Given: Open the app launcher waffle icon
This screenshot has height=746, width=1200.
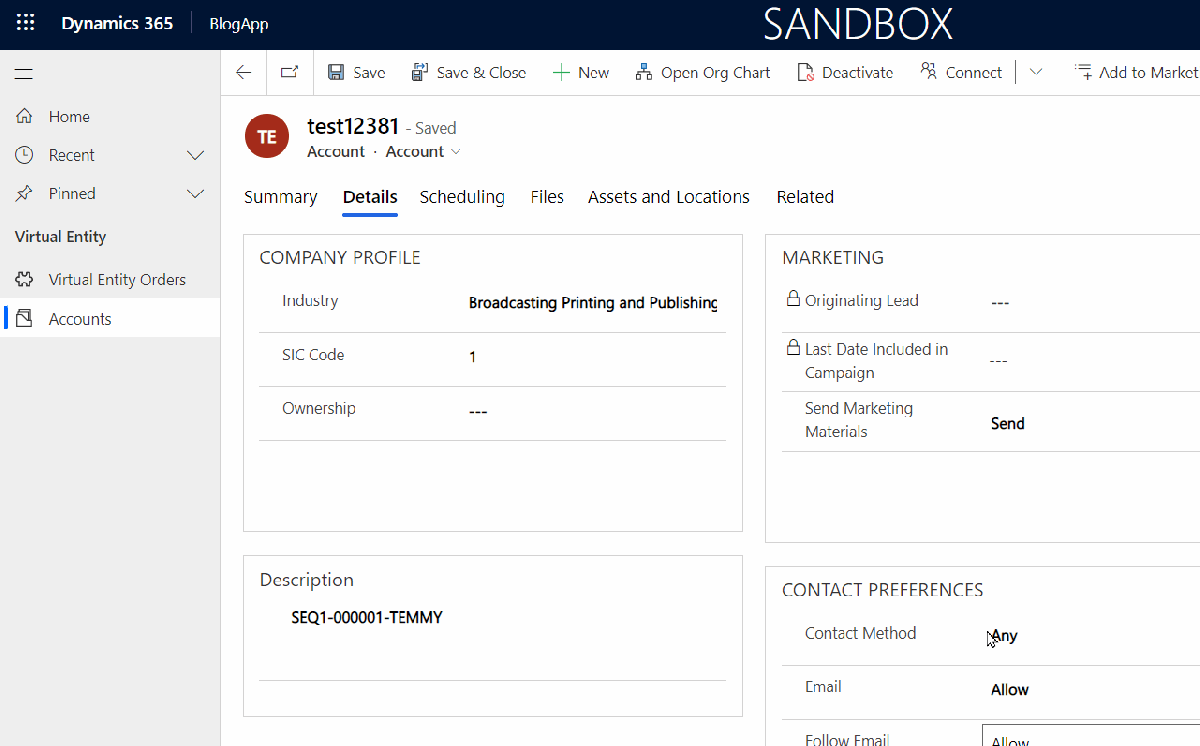Looking at the screenshot, I should (25, 24).
